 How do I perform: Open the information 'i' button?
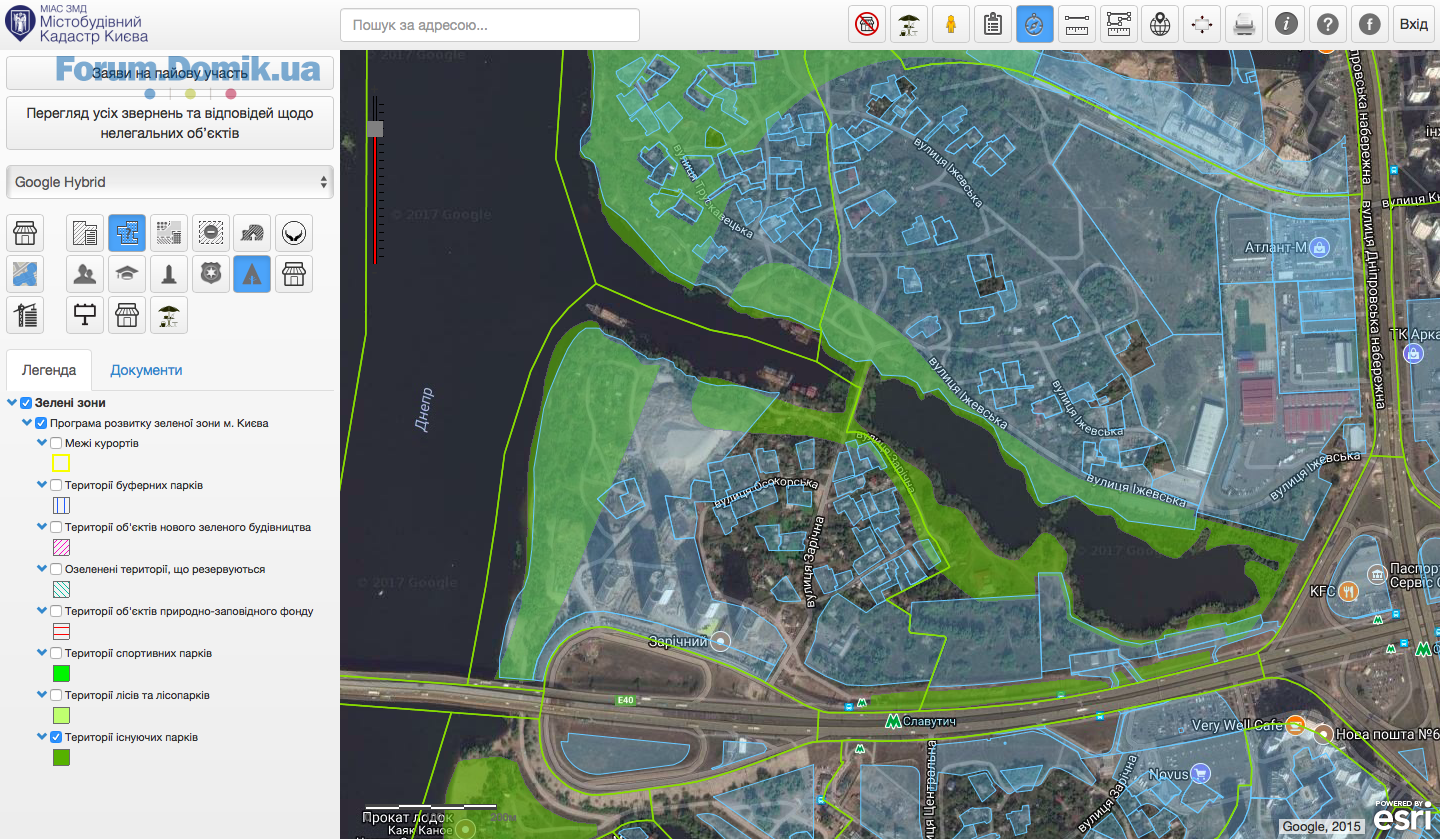click(x=1286, y=25)
